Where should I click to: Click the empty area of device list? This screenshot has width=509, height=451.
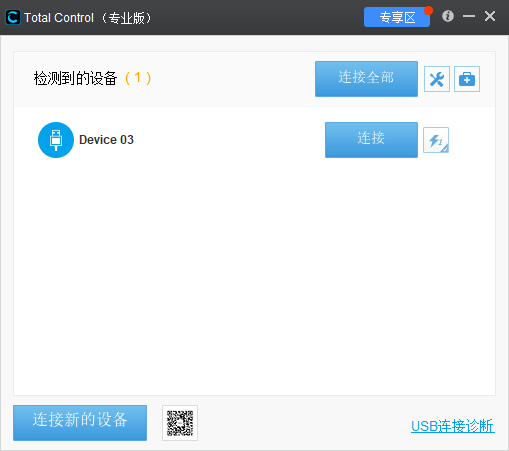(254, 277)
